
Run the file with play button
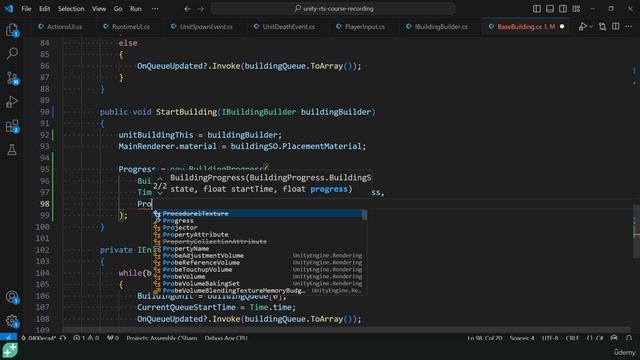pyautogui.click(x=582, y=27)
